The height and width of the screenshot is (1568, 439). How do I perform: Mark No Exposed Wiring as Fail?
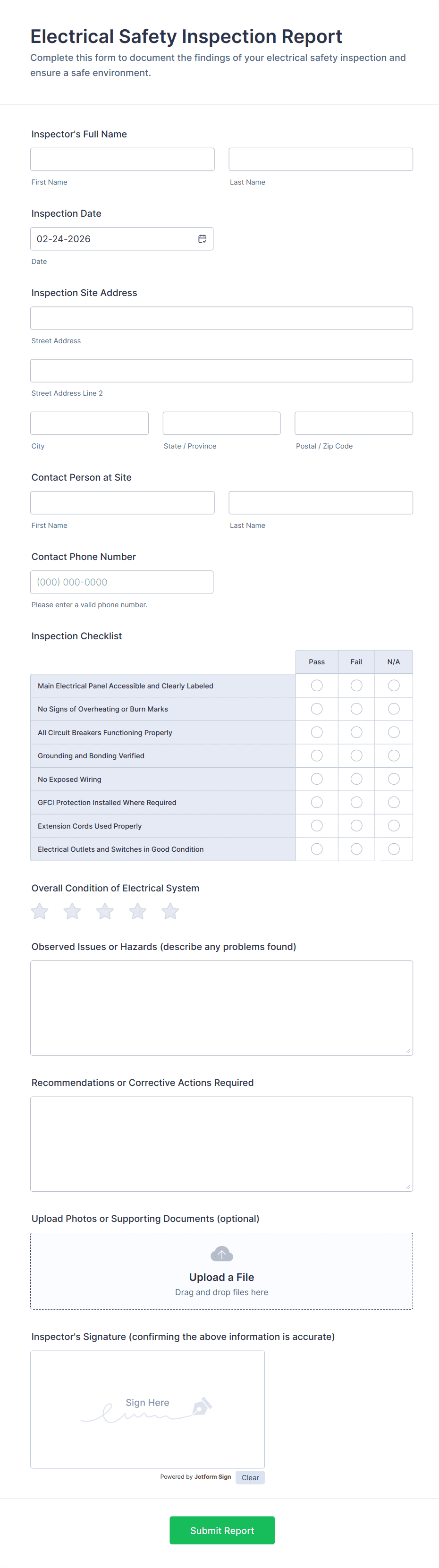(x=356, y=779)
